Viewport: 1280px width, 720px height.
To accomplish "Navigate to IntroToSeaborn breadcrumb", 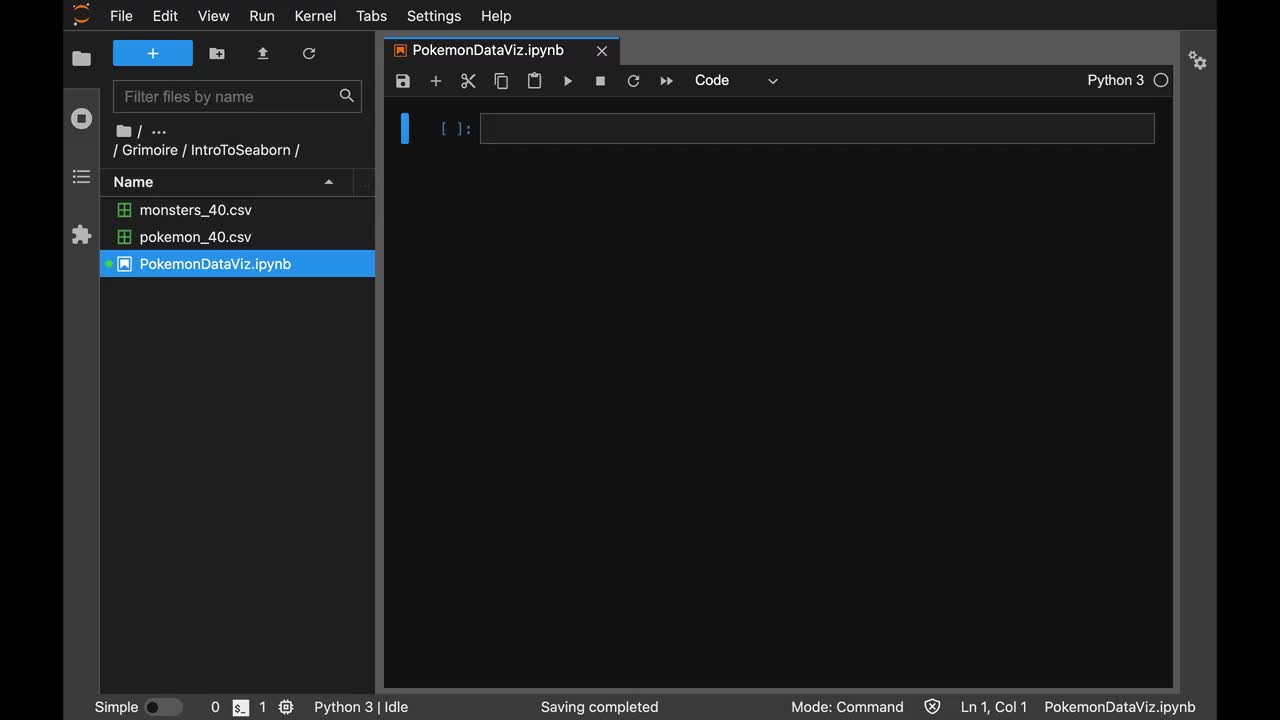I will click(x=240, y=150).
